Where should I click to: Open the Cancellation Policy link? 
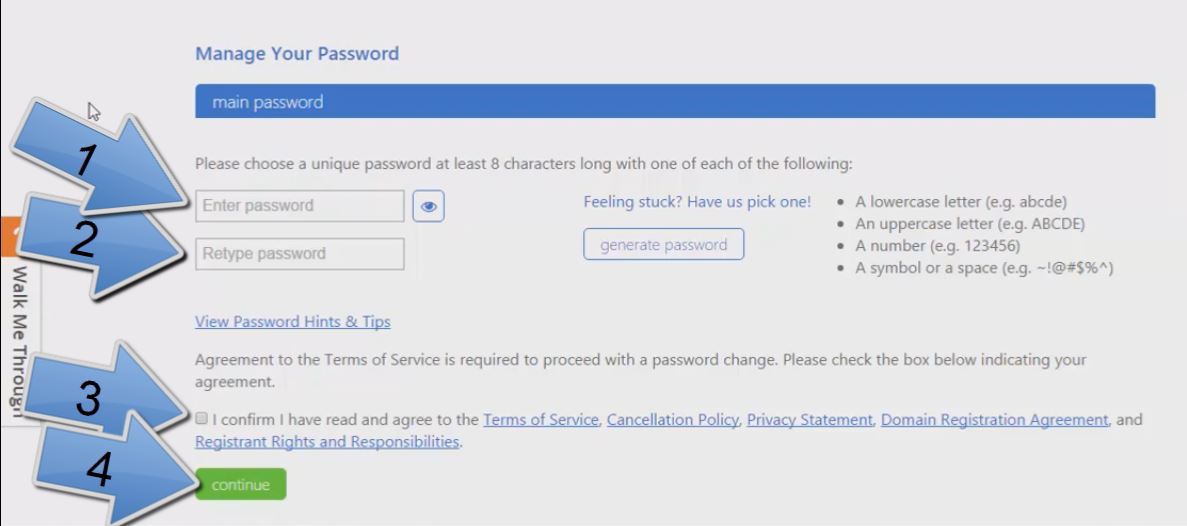[x=673, y=419]
